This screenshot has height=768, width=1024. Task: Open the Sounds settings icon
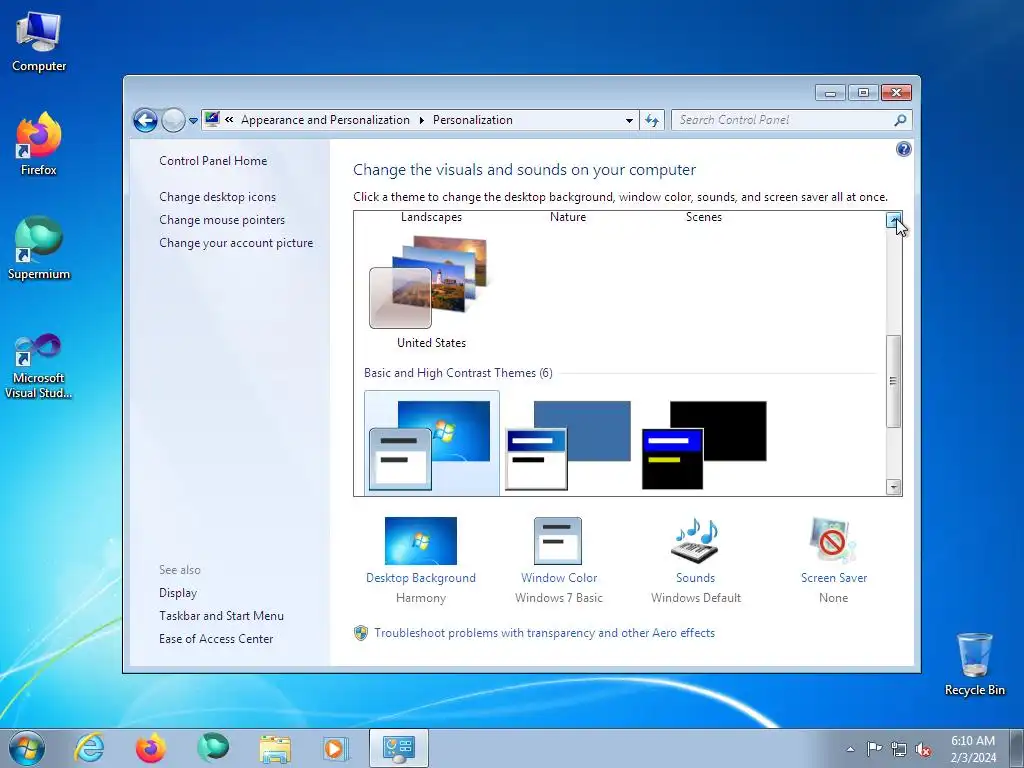(695, 541)
